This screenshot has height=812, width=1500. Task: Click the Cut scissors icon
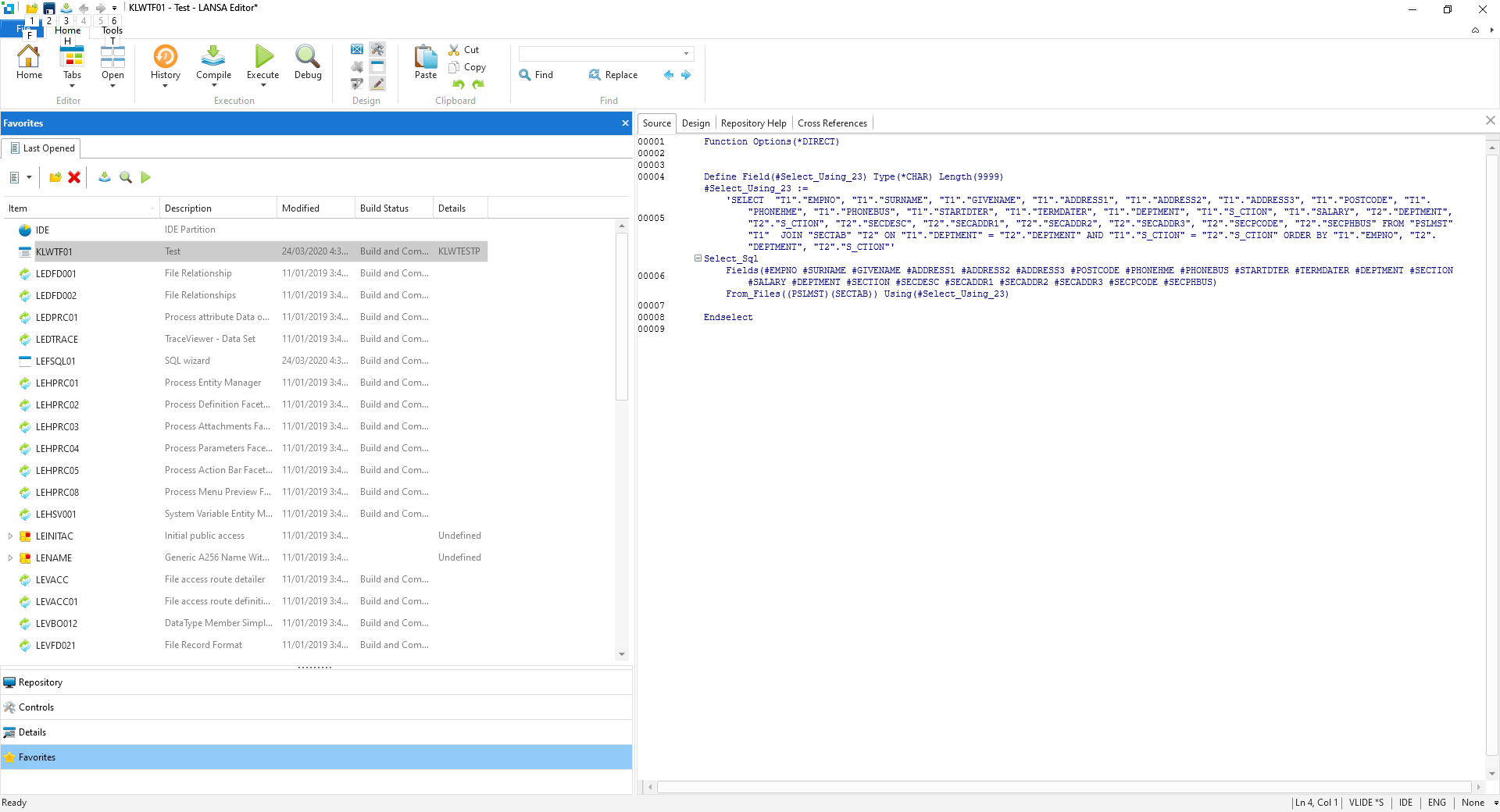[454, 50]
